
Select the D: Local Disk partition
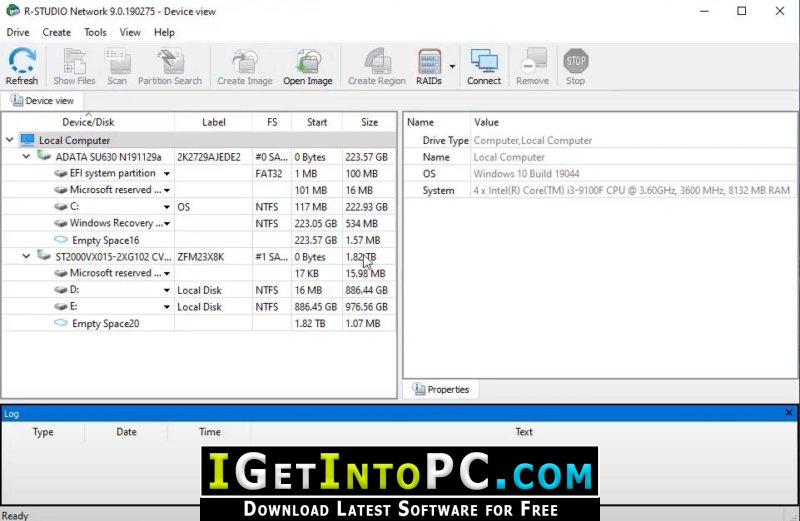point(198,290)
